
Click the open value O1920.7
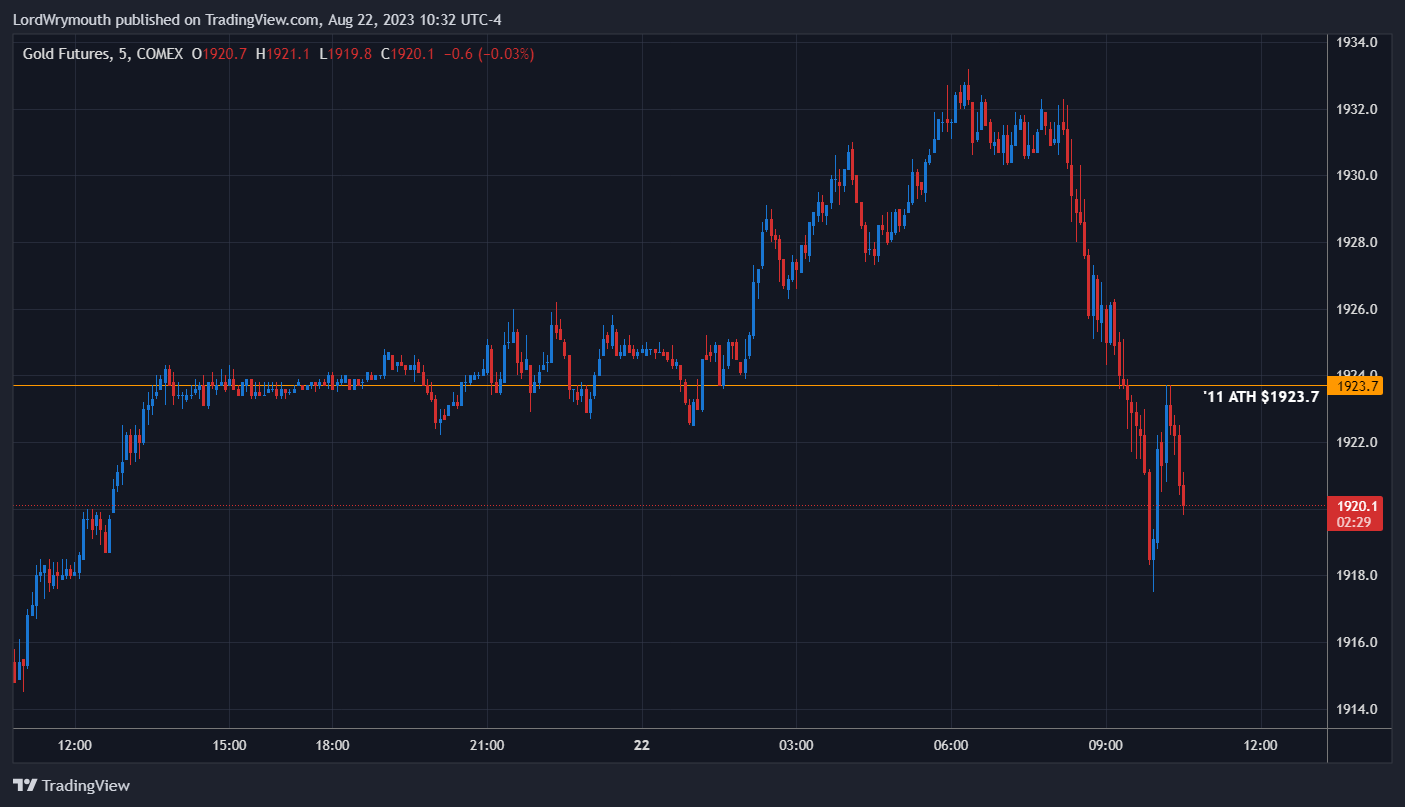pos(219,54)
